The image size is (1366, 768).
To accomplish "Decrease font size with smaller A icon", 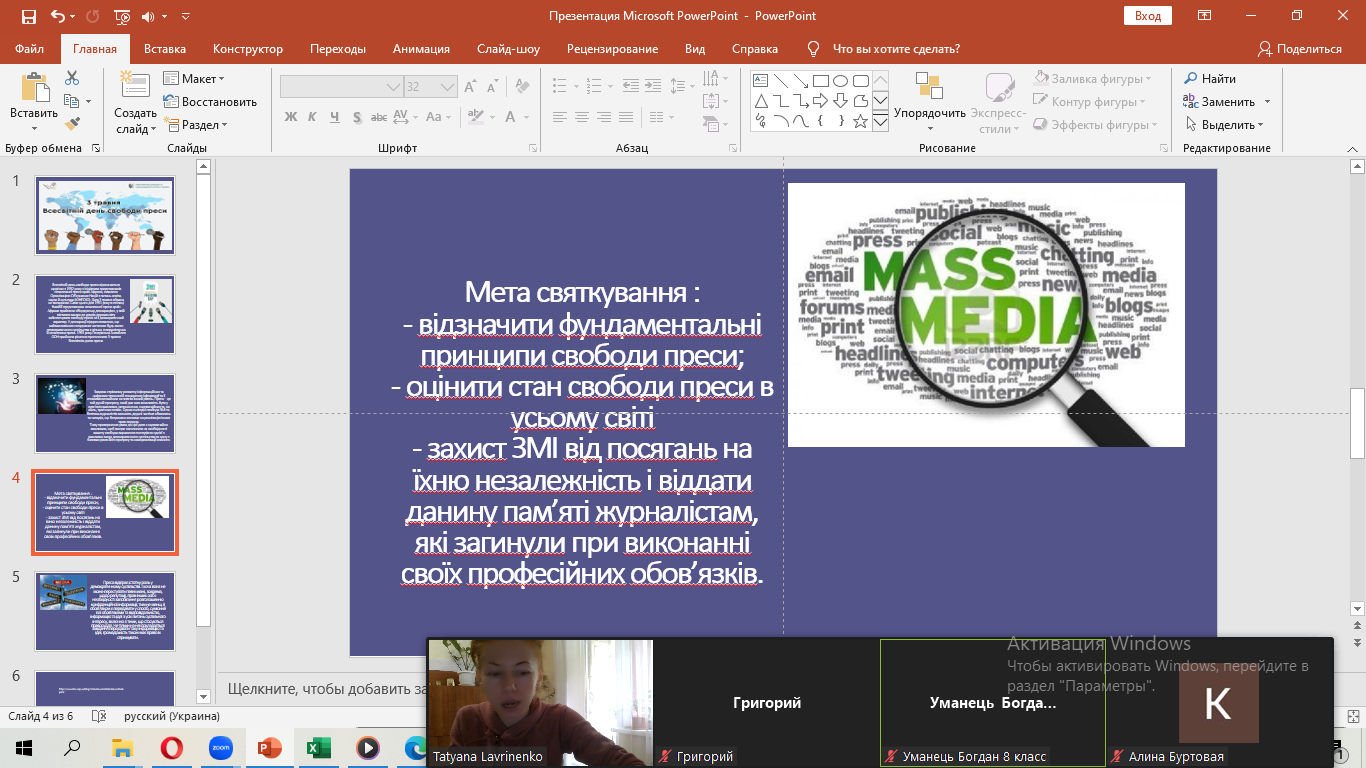I will [493, 86].
